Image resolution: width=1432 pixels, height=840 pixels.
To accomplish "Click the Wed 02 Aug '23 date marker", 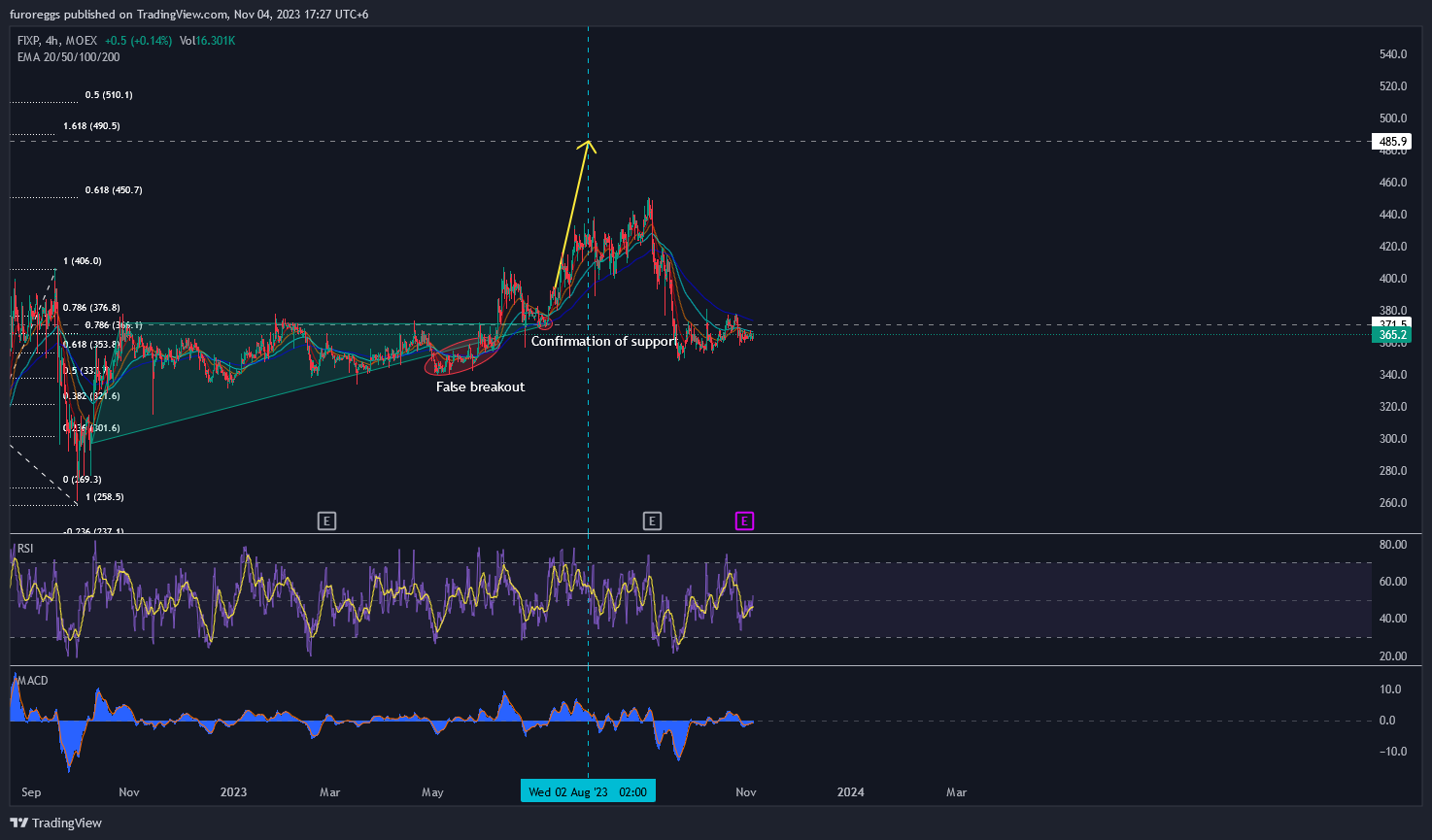I will [588, 791].
